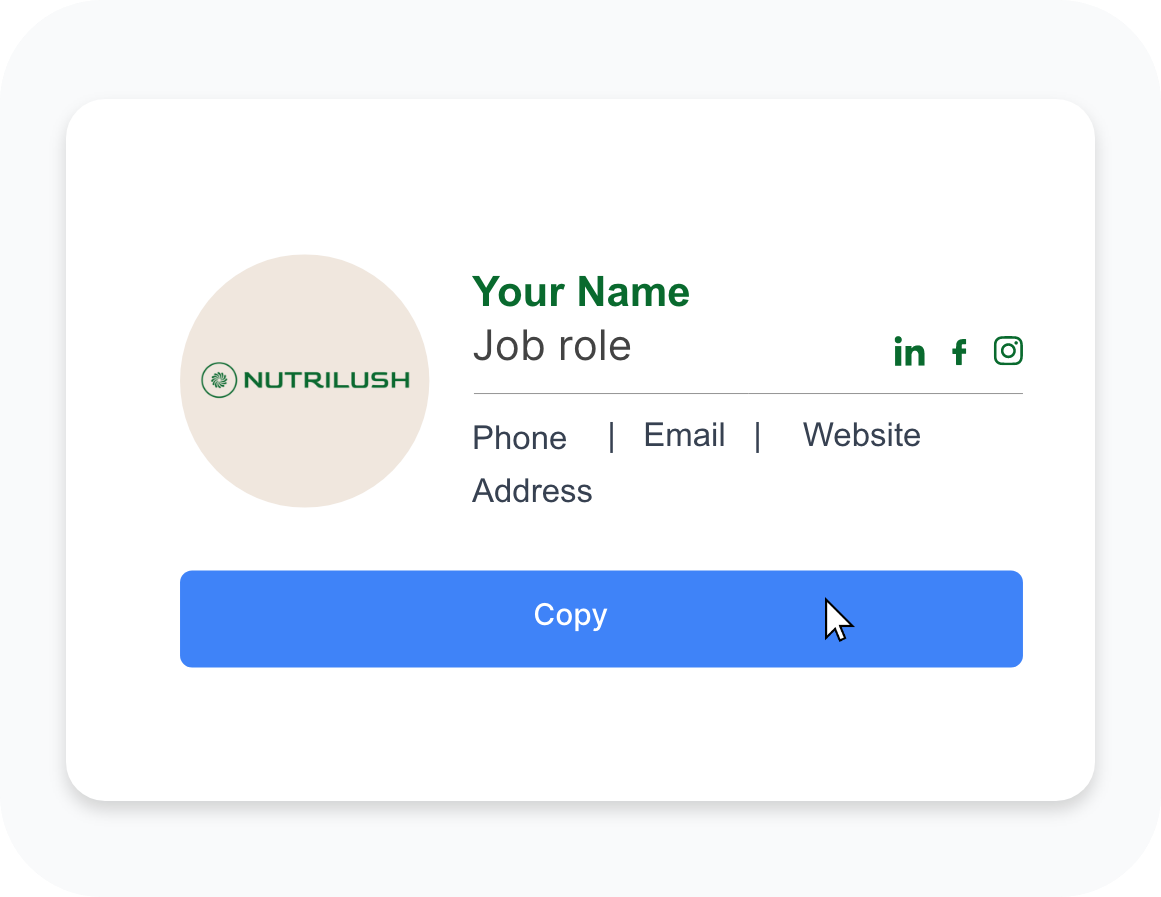This screenshot has width=1161, height=897.
Task: Click the Website link
Action: (861, 434)
